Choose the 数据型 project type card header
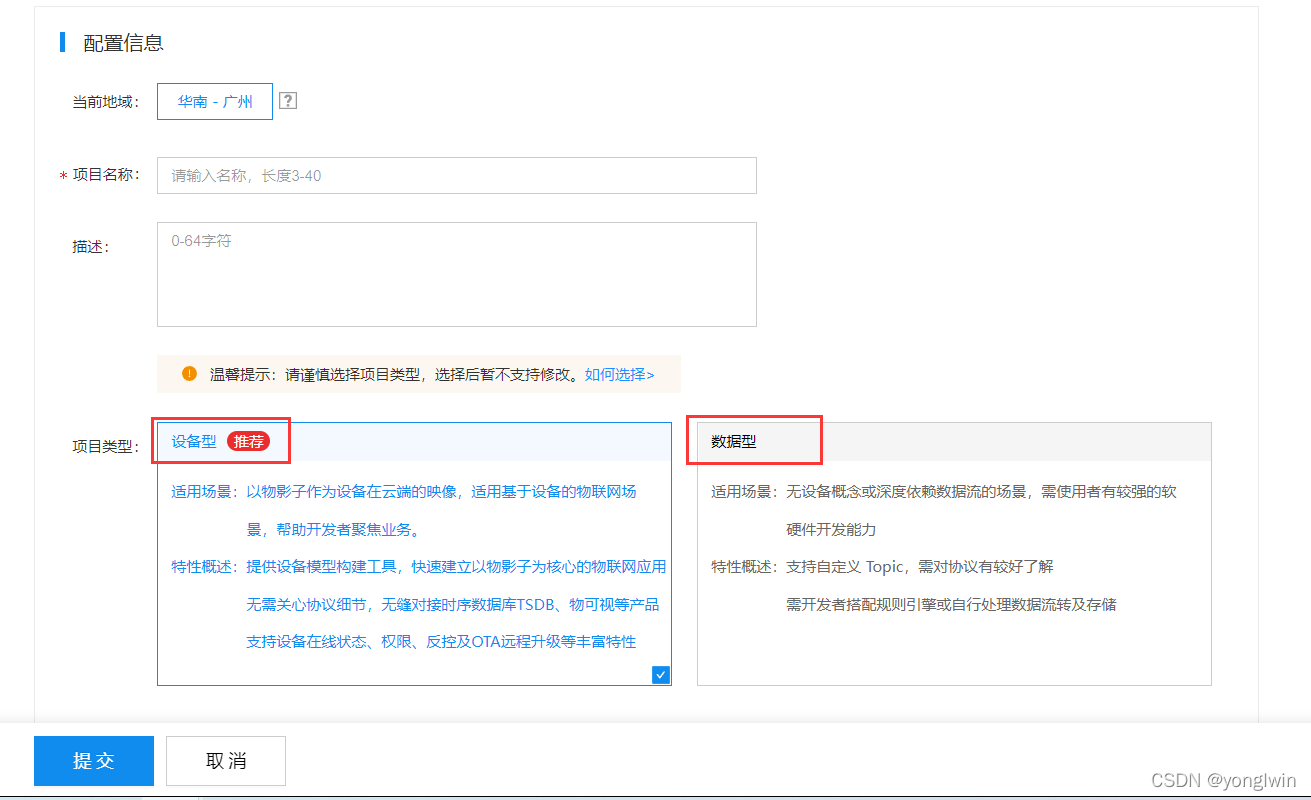The height and width of the screenshot is (800, 1311). tap(954, 442)
